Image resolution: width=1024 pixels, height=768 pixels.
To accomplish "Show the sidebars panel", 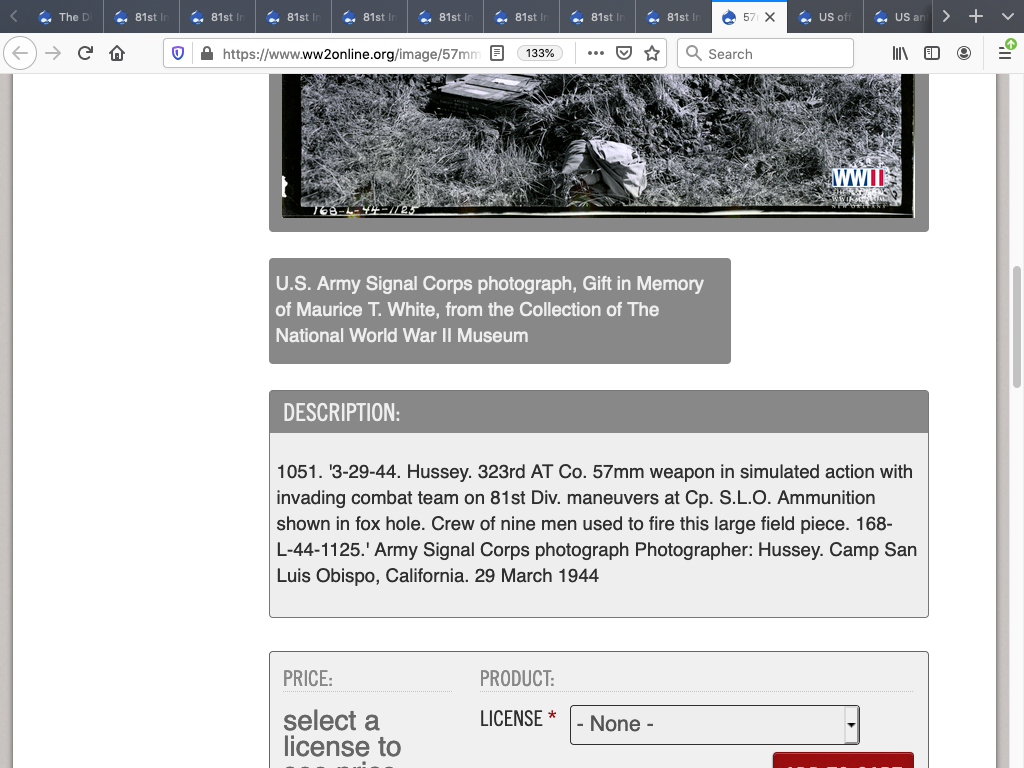I will (x=932, y=53).
